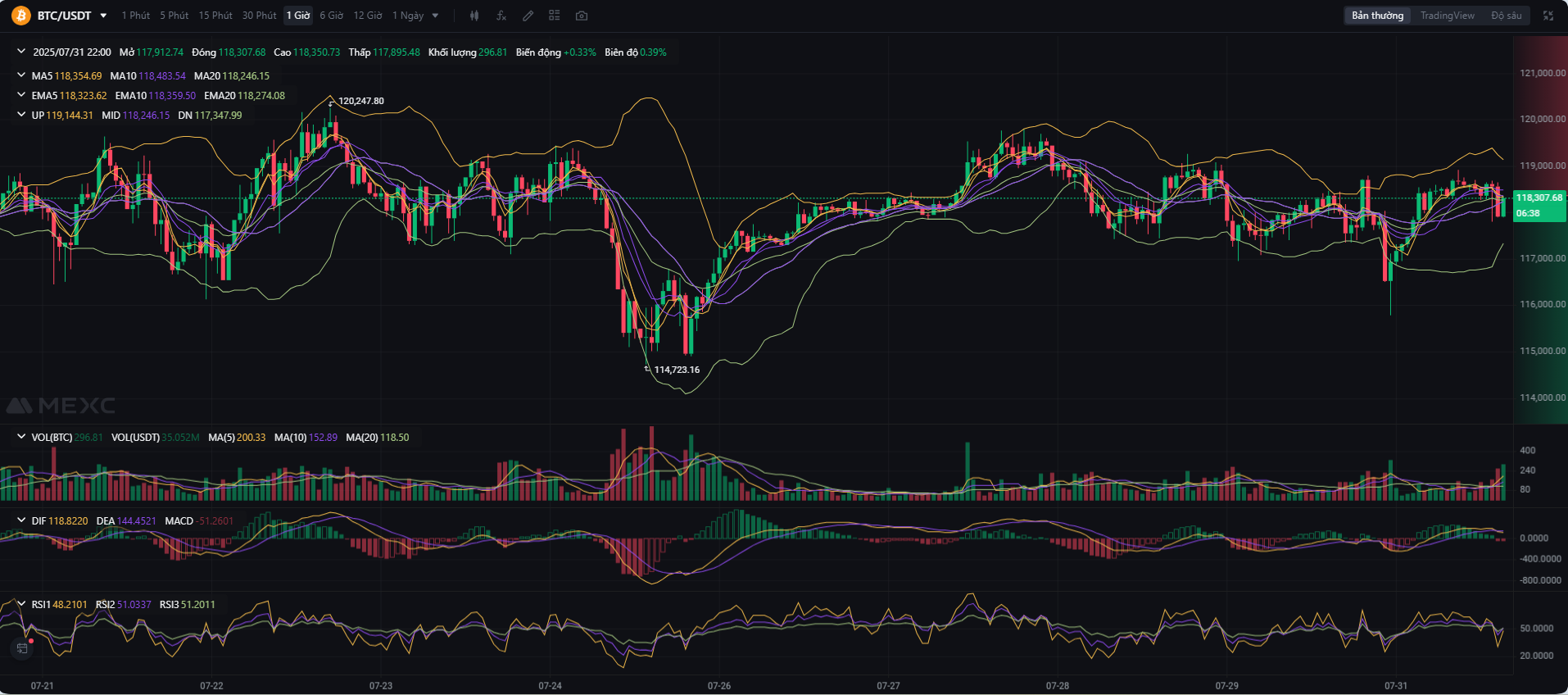
Task: Select the pencil drawing tools icon
Action: (528, 16)
